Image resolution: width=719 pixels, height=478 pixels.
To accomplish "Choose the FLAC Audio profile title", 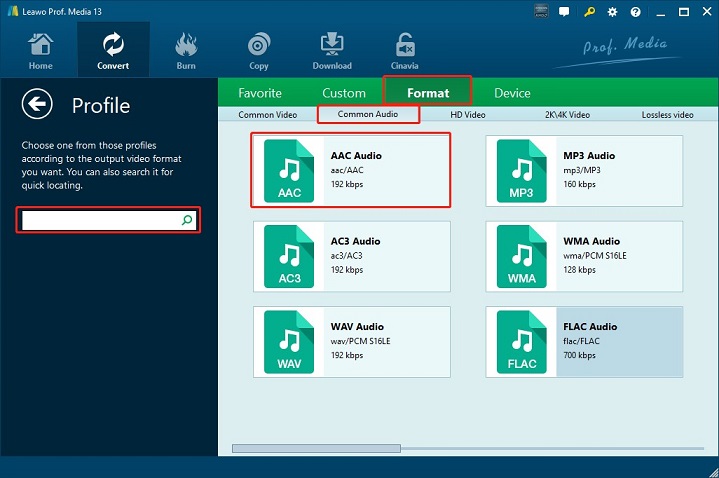I will coord(590,327).
